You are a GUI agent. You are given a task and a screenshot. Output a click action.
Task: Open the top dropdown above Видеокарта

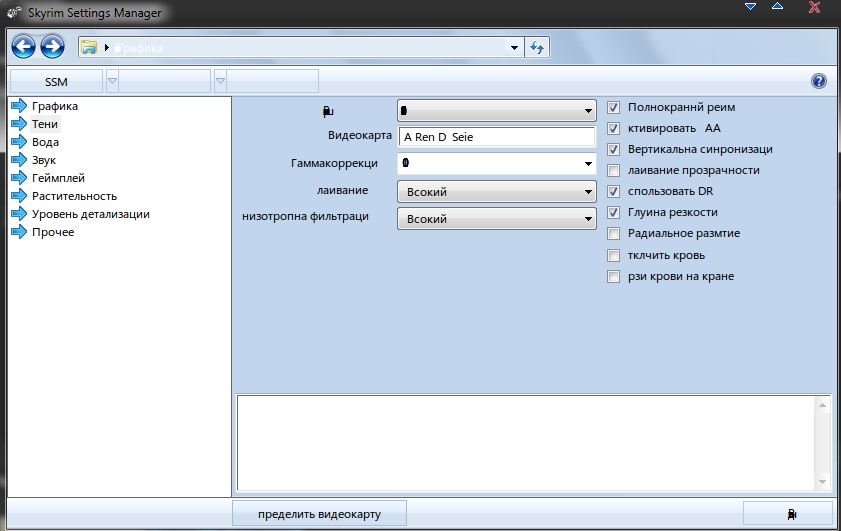tap(497, 110)
